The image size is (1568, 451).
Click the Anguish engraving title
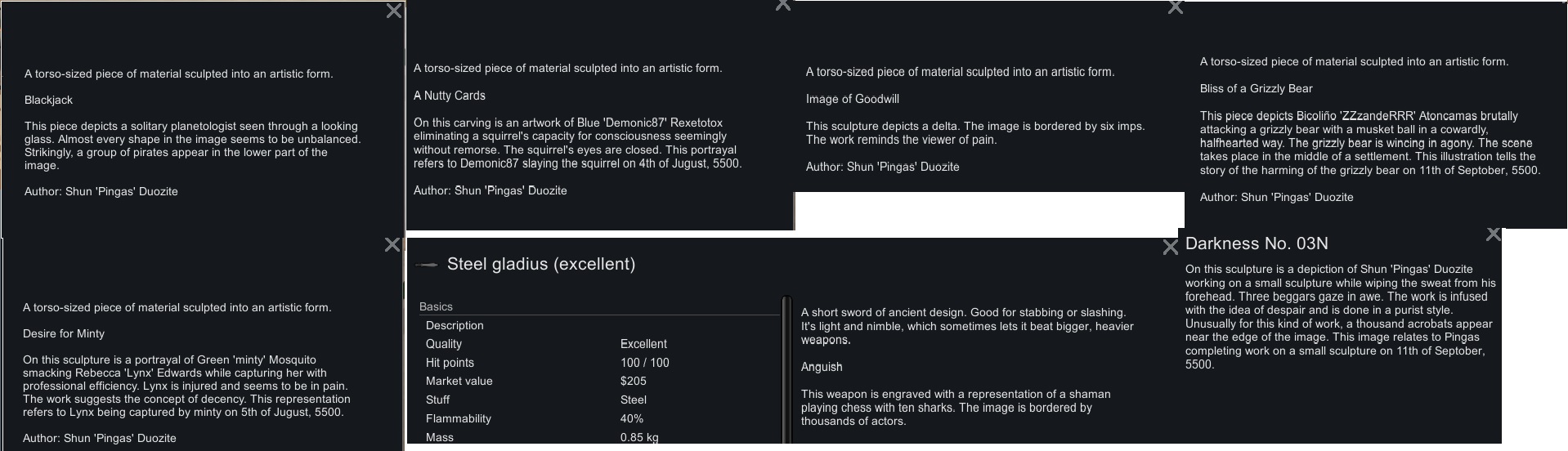pos(821,367)
